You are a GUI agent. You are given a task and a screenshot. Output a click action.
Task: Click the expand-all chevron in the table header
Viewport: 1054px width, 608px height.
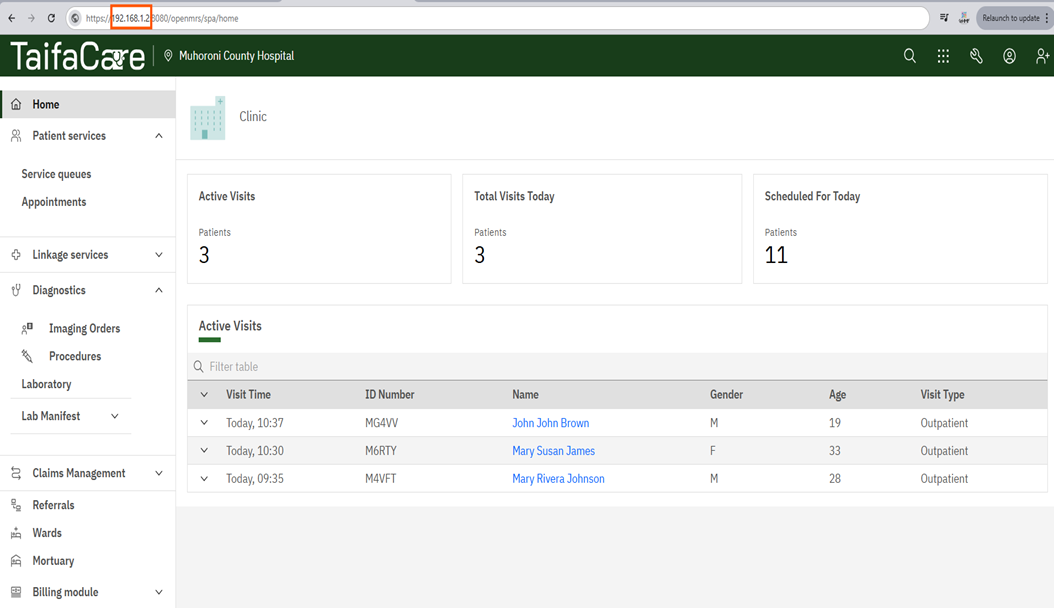(x=204, y=394)
